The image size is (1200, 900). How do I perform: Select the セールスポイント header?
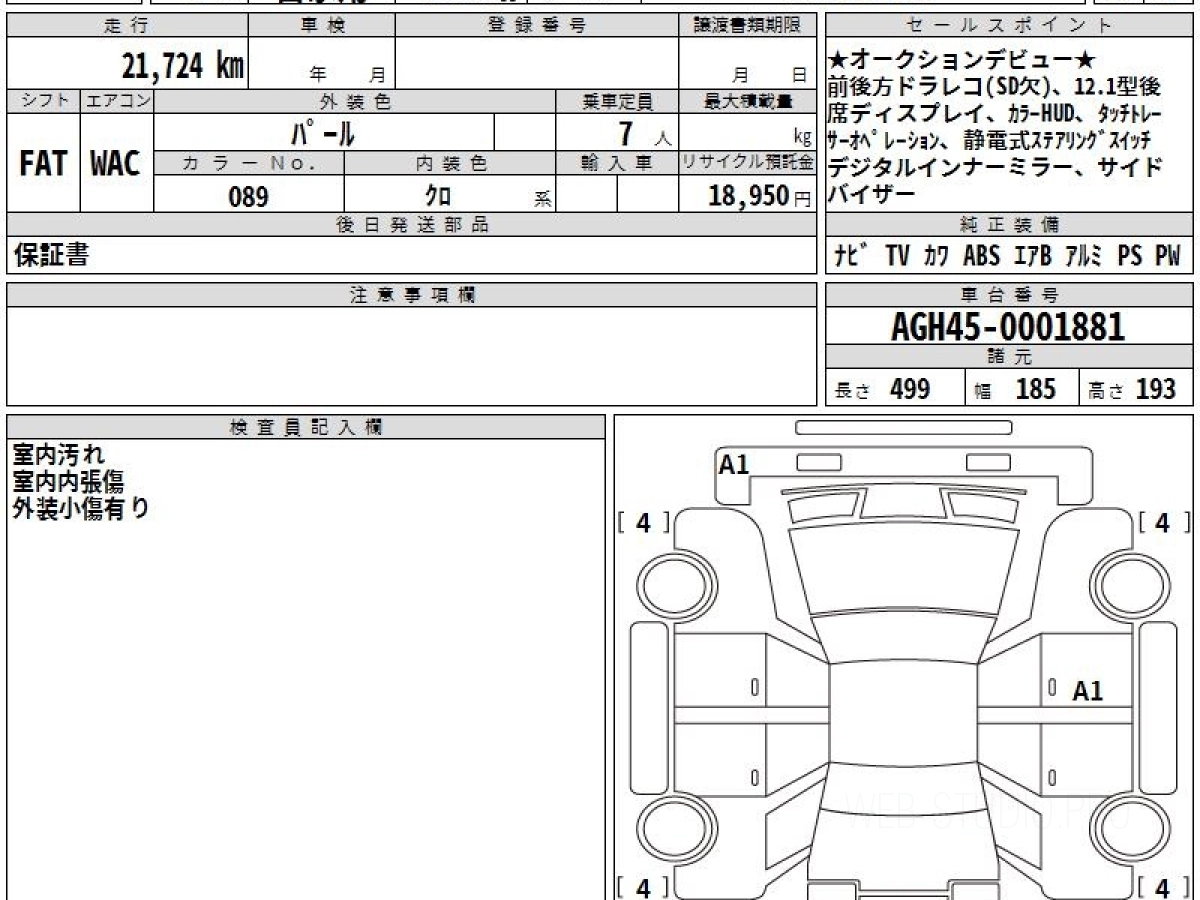[x=1010, y=26]
